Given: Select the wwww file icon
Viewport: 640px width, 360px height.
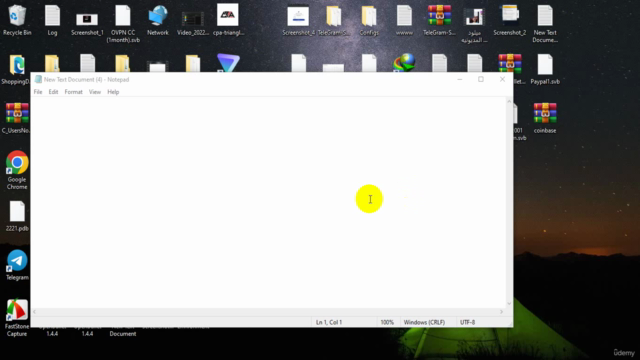Looking at the screenshot, I should 404,20.
